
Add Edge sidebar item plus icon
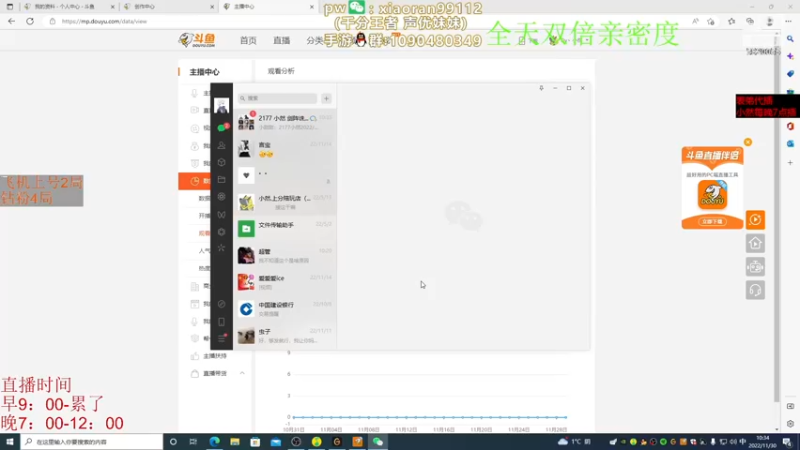(790, 163)
